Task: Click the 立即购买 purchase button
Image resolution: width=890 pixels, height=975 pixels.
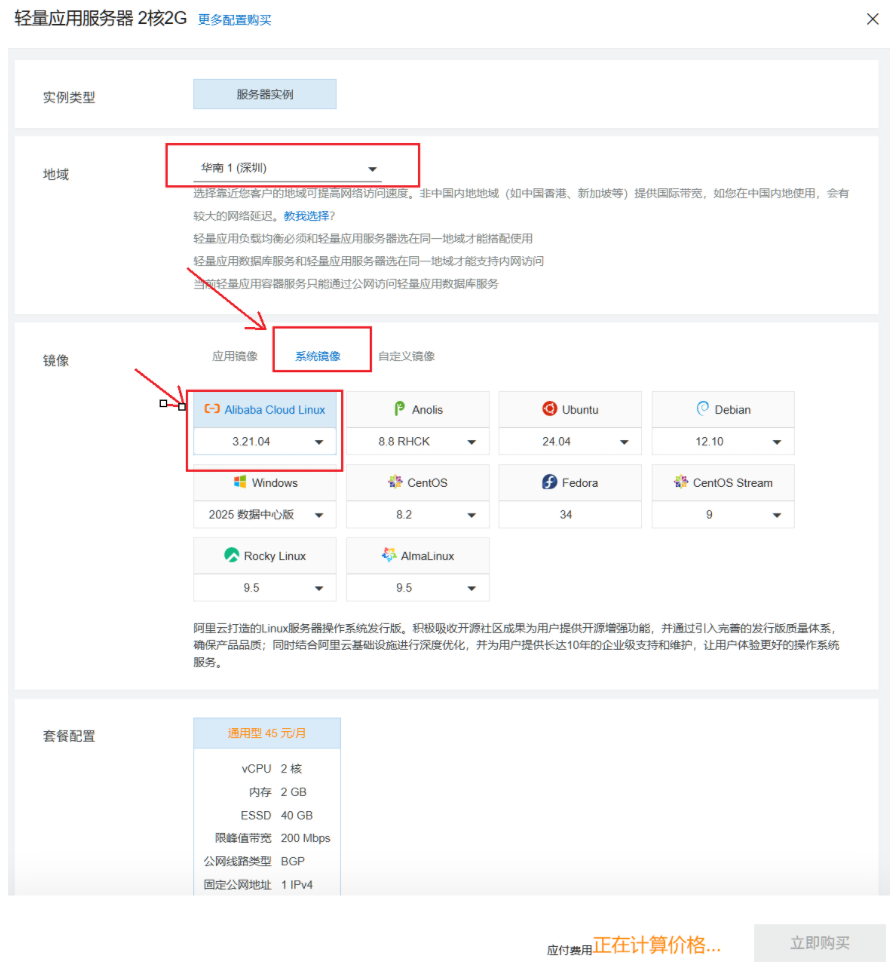Action: [x=822, y=943]
